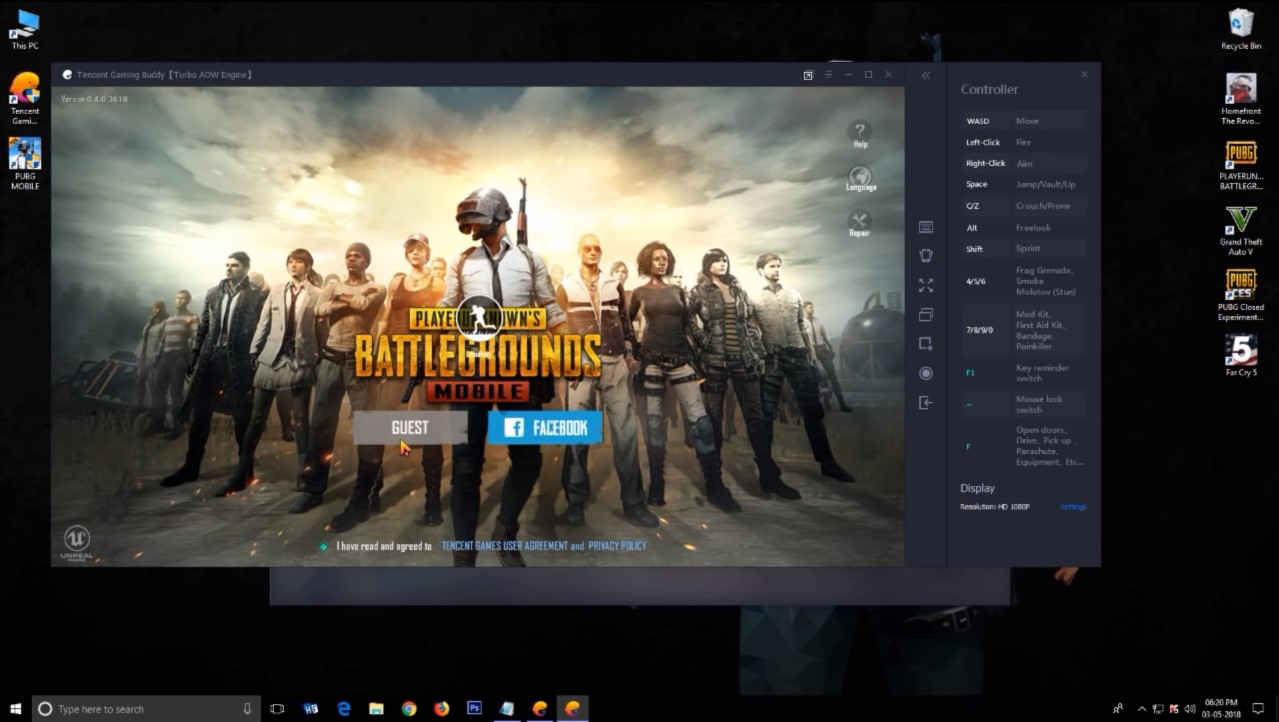Open Photoshop from the taskbar

click(x=474, y=708)
